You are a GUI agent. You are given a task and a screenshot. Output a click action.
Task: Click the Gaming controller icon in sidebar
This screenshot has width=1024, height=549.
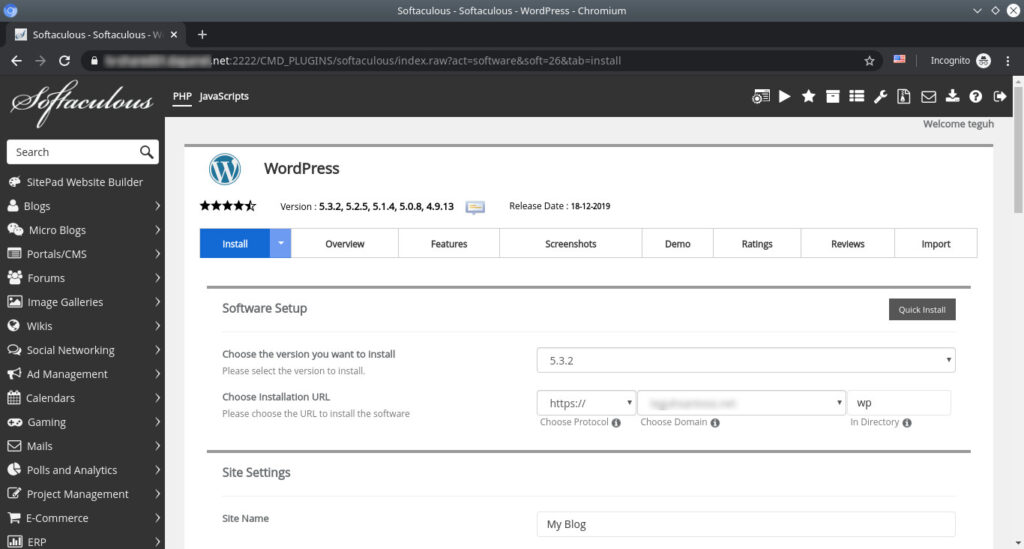[x=14, y=422]
